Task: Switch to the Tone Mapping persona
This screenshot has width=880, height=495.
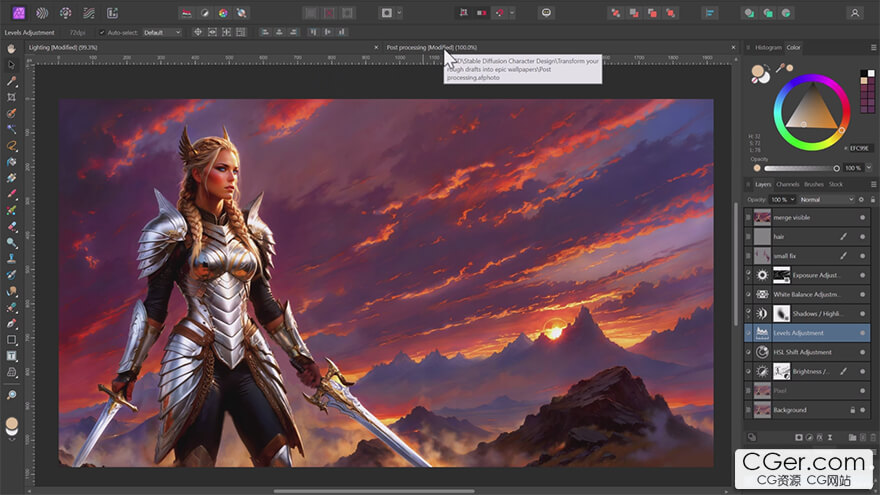Action: pyautogui.click(x=89, y=13)
